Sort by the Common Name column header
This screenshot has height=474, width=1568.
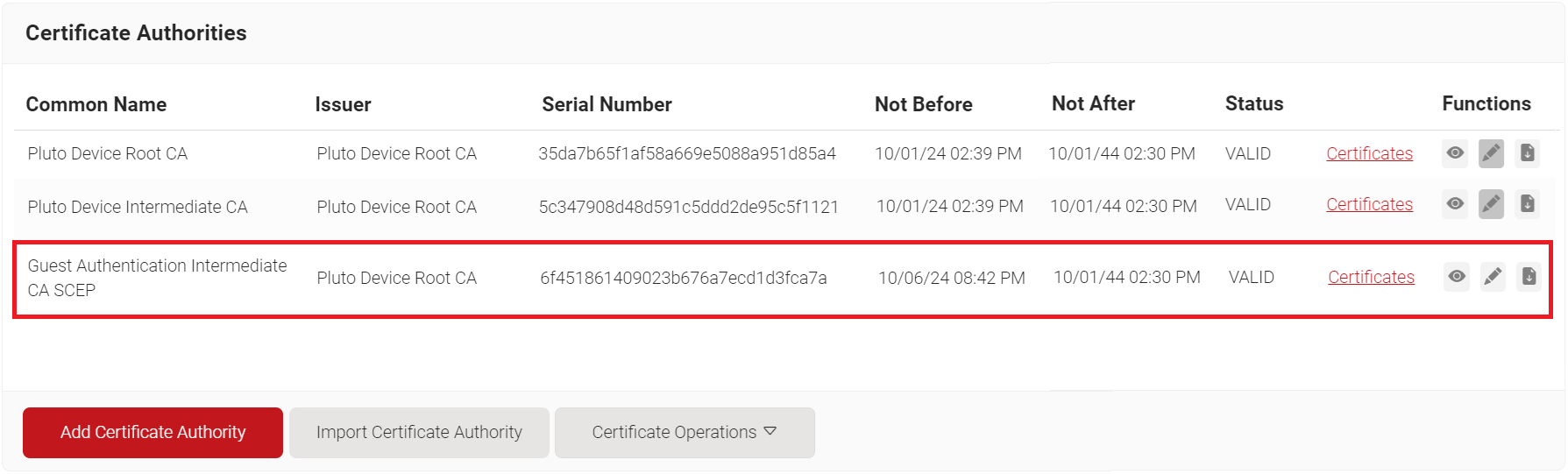tap(96, 104)
